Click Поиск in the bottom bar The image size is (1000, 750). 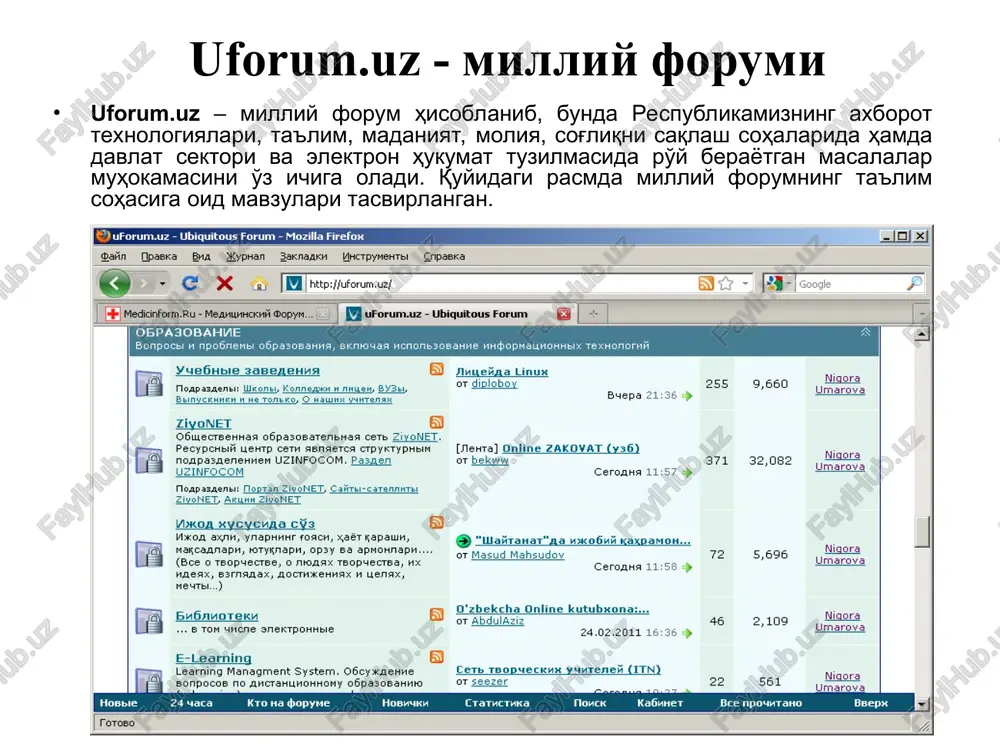coord(590,703)
